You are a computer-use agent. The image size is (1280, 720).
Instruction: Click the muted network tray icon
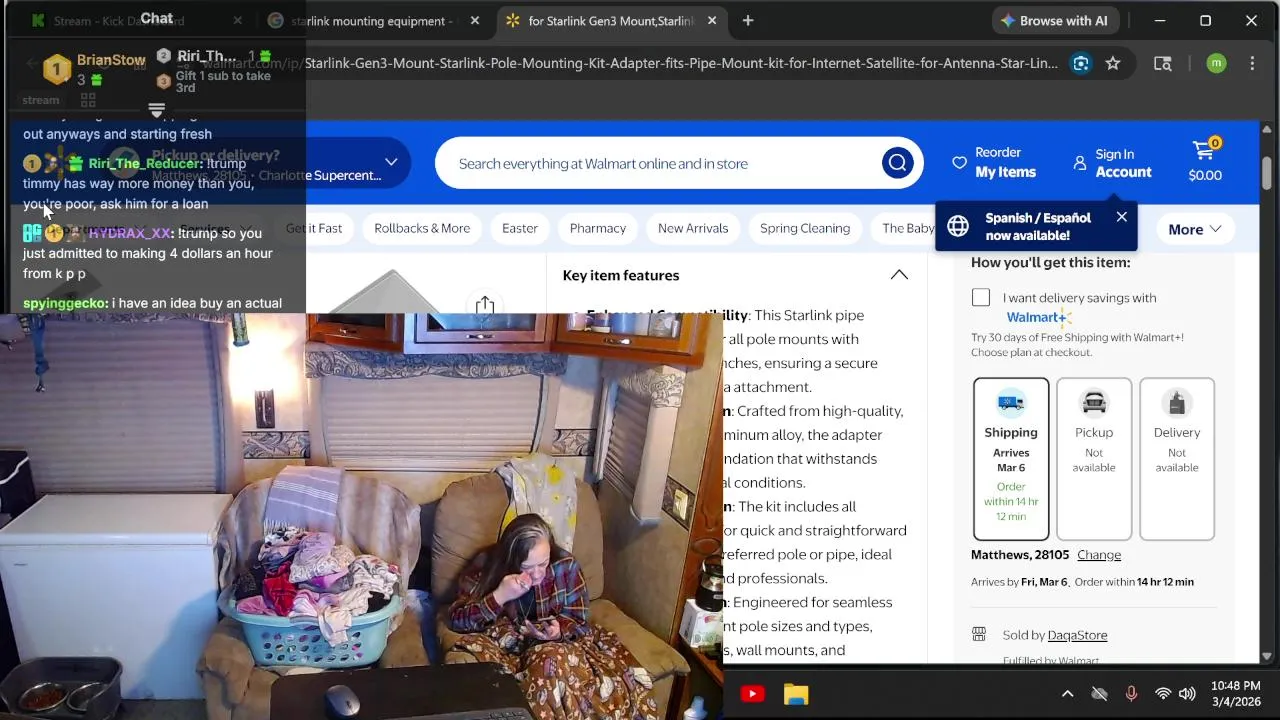point(1099,694)
